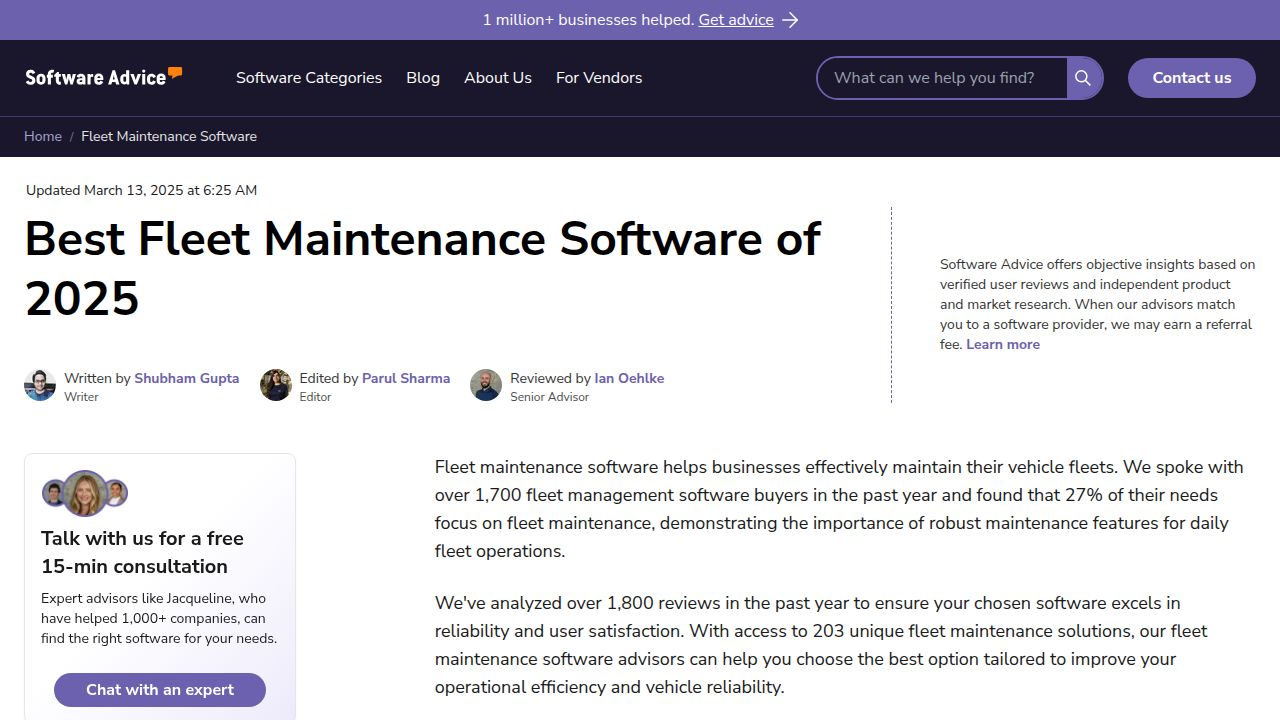The image size is (1280, 720).
Task: Open Ian Oehlke's reviewer profile link
Action: [629, 378]
